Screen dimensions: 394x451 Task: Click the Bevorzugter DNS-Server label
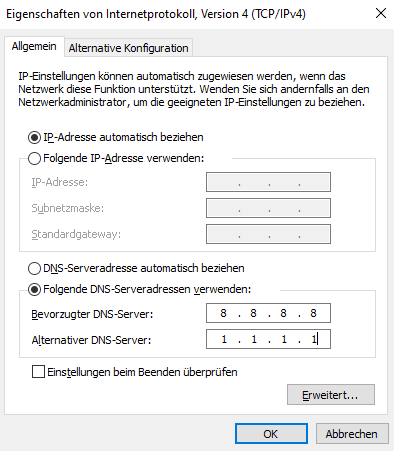92,314
